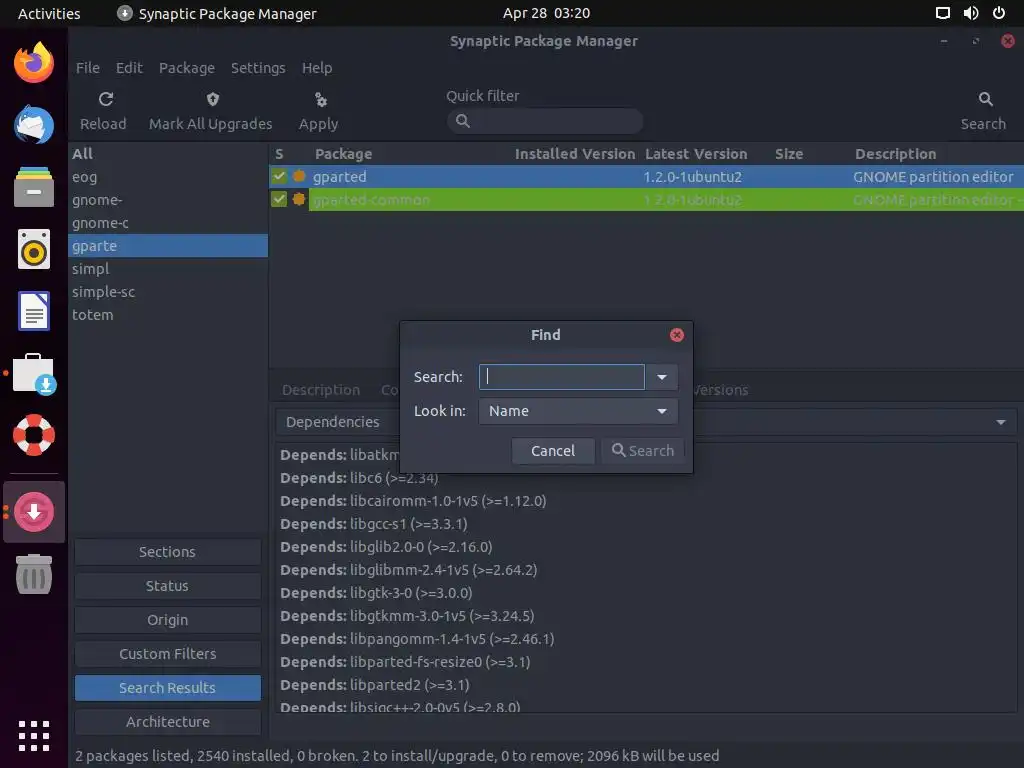Open Files manager from the dock
This screenshot has height=768, width=1024.
pyautogui.click(x=34, y=187)
